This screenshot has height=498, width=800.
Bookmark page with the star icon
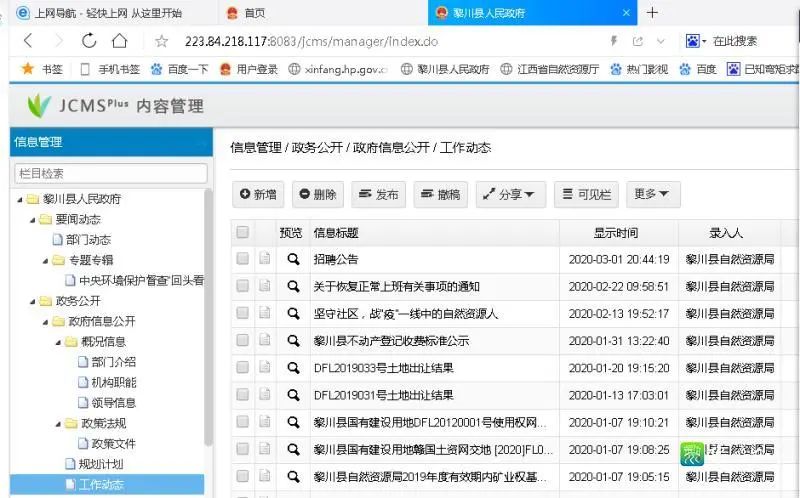point(161,41)
